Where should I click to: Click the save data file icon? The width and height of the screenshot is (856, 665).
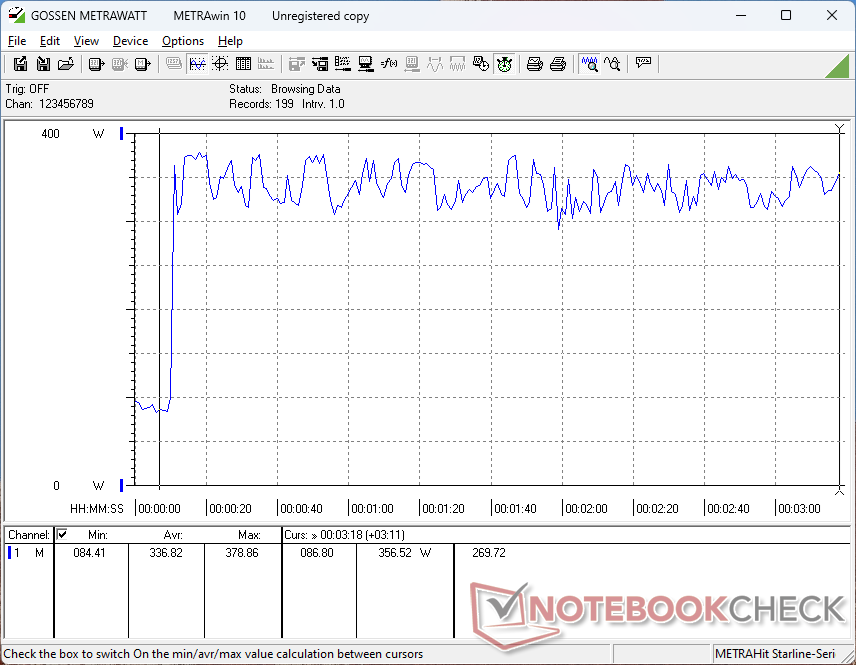[20, 64]
